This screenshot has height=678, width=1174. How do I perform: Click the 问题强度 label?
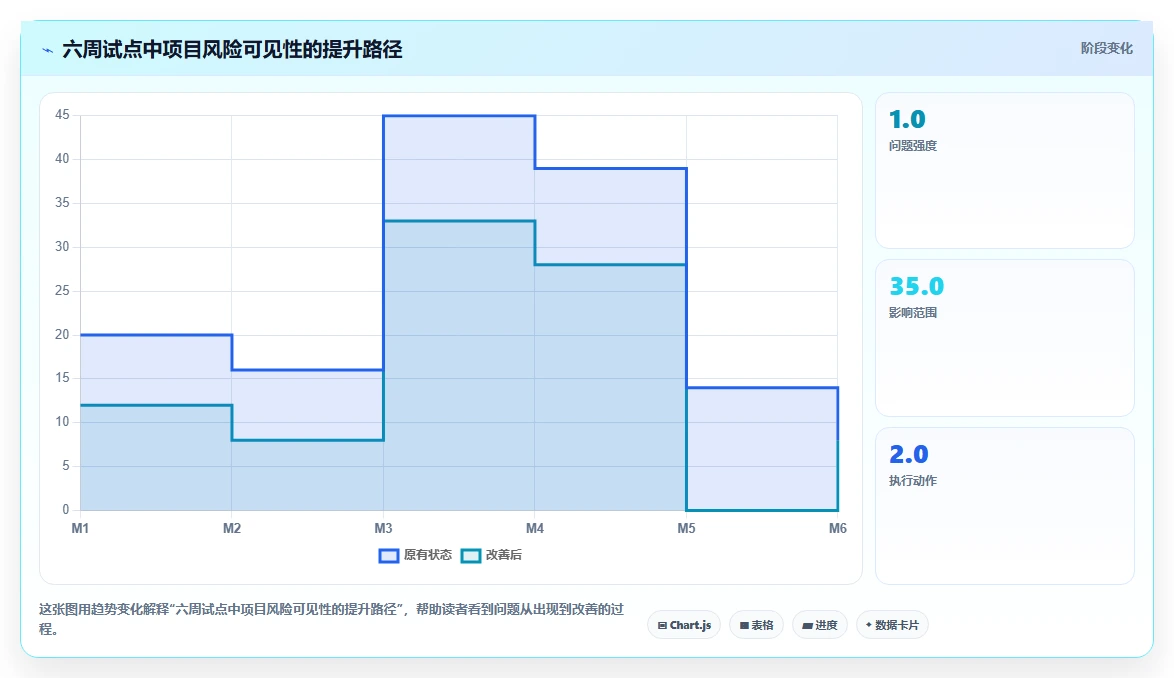pos(913,146)
